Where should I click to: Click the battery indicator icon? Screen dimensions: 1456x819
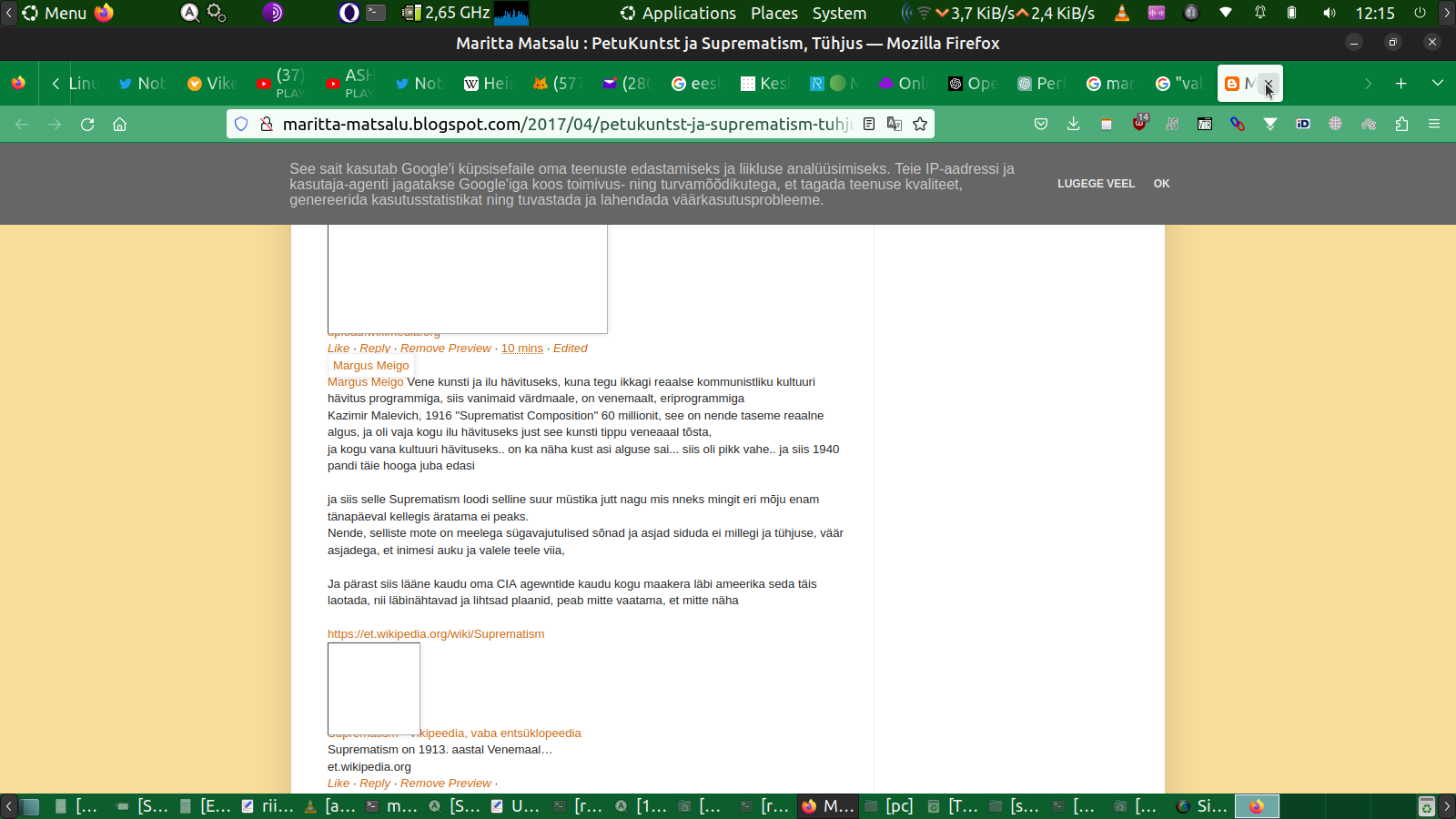(1291, 13)
